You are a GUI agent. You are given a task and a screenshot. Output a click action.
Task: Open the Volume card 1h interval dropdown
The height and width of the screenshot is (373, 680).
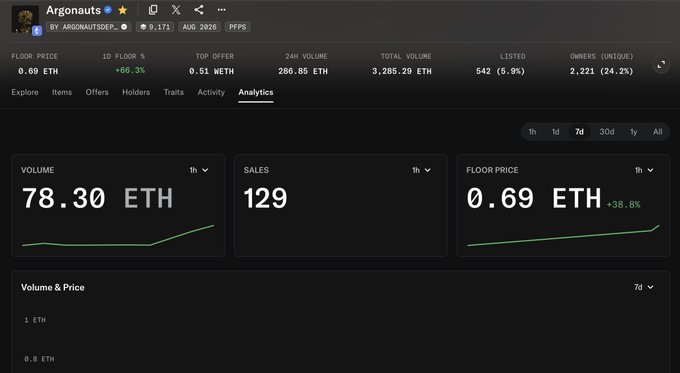coord(199,170)
